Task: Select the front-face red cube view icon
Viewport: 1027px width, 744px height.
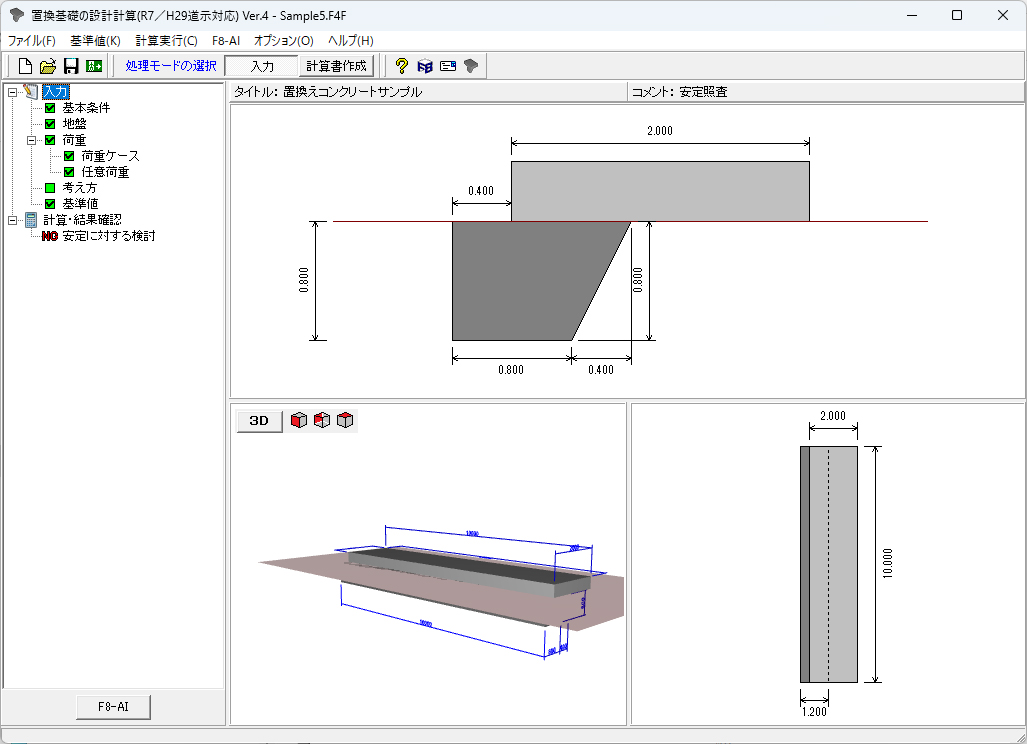Action: (x=299, y=420)
